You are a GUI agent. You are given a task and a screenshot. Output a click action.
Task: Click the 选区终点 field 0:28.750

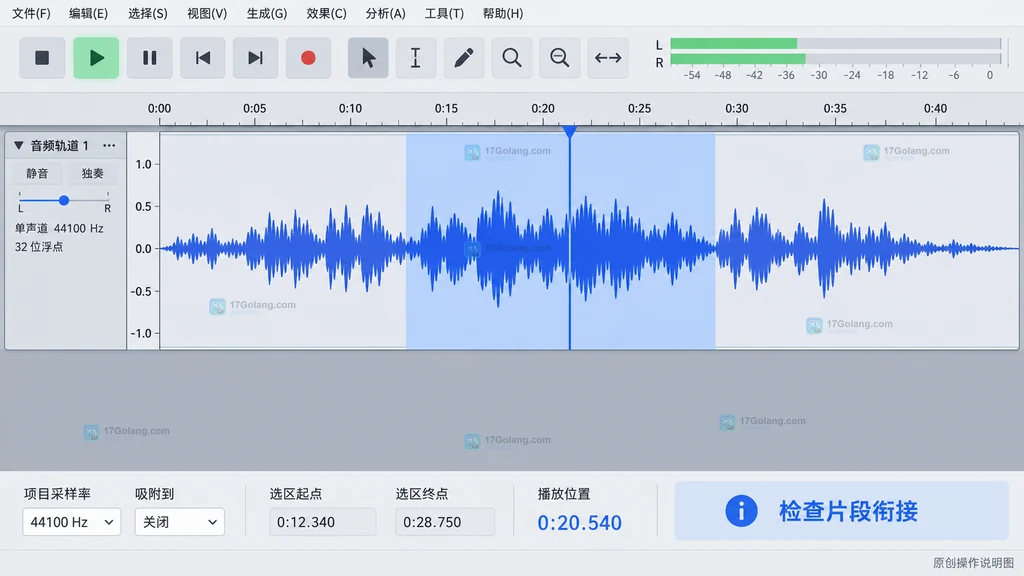445,522
